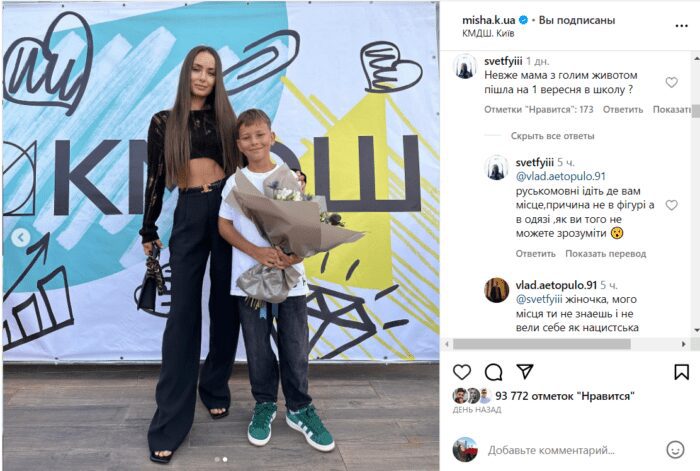
Task: Collapse replies via Скрыть все ответы
Action: click(552, 136)
